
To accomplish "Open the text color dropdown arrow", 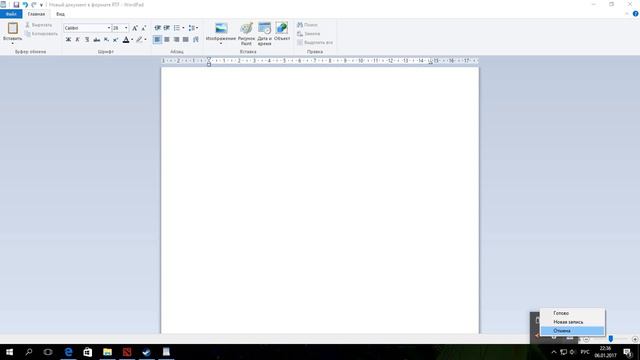I will pyautogui.click(x=132, y=40).
